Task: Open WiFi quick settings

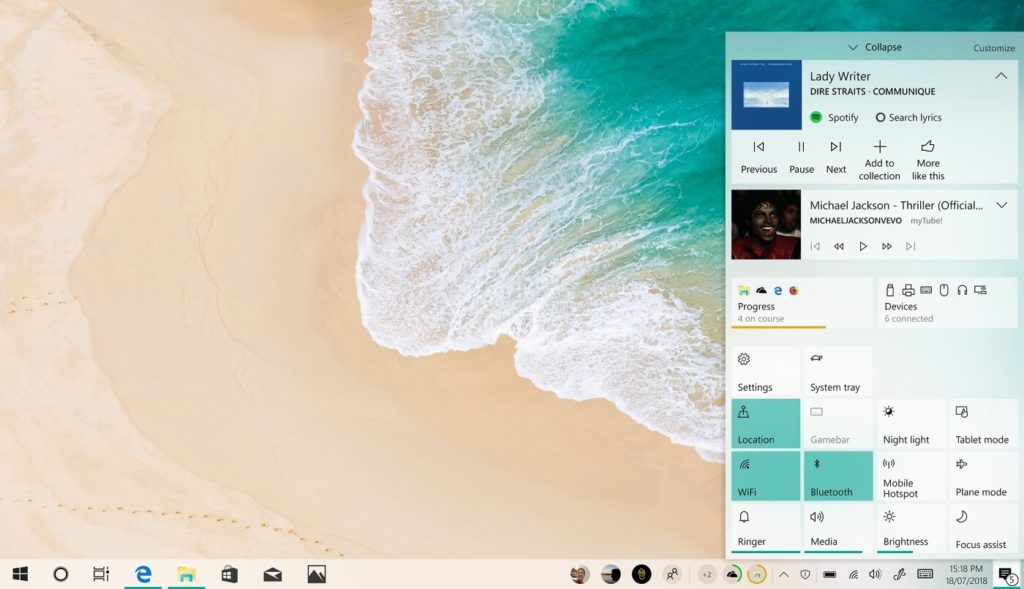Action: tap(765, 476)
